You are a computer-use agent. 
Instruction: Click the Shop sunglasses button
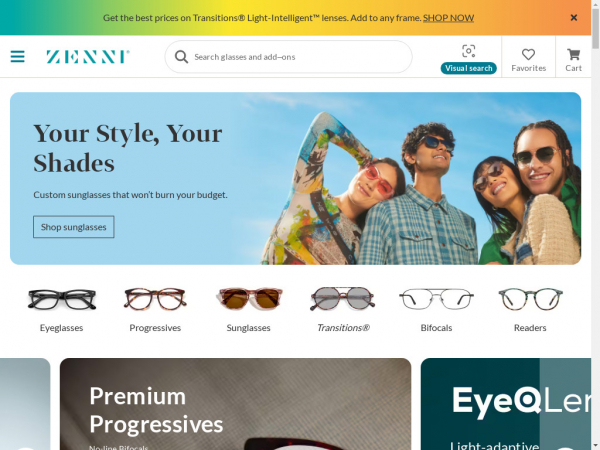[73, 227]
